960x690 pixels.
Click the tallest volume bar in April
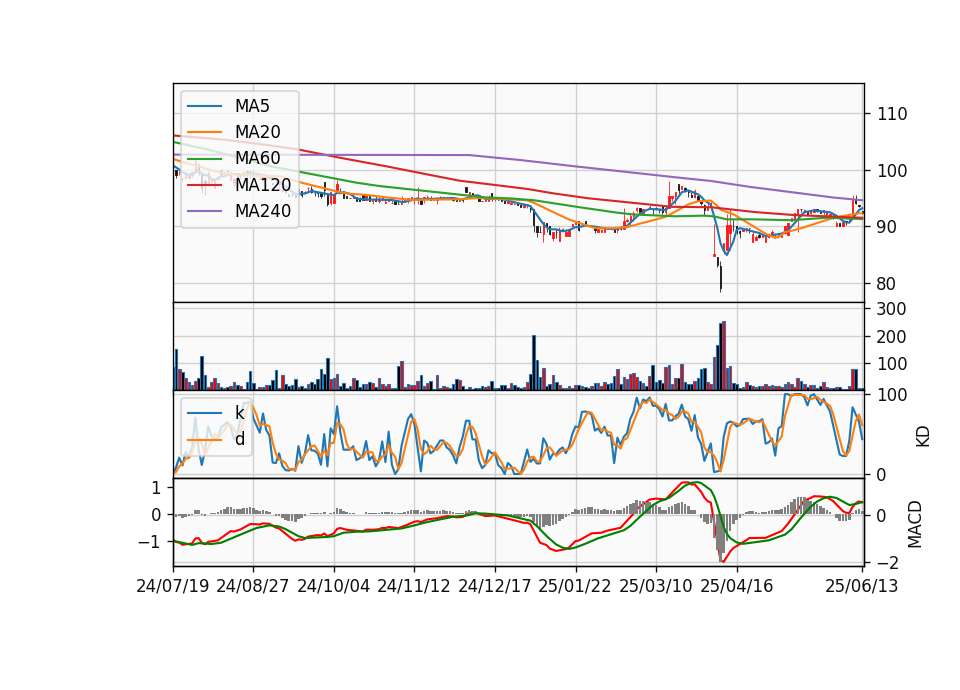click(x=724, y=355)
